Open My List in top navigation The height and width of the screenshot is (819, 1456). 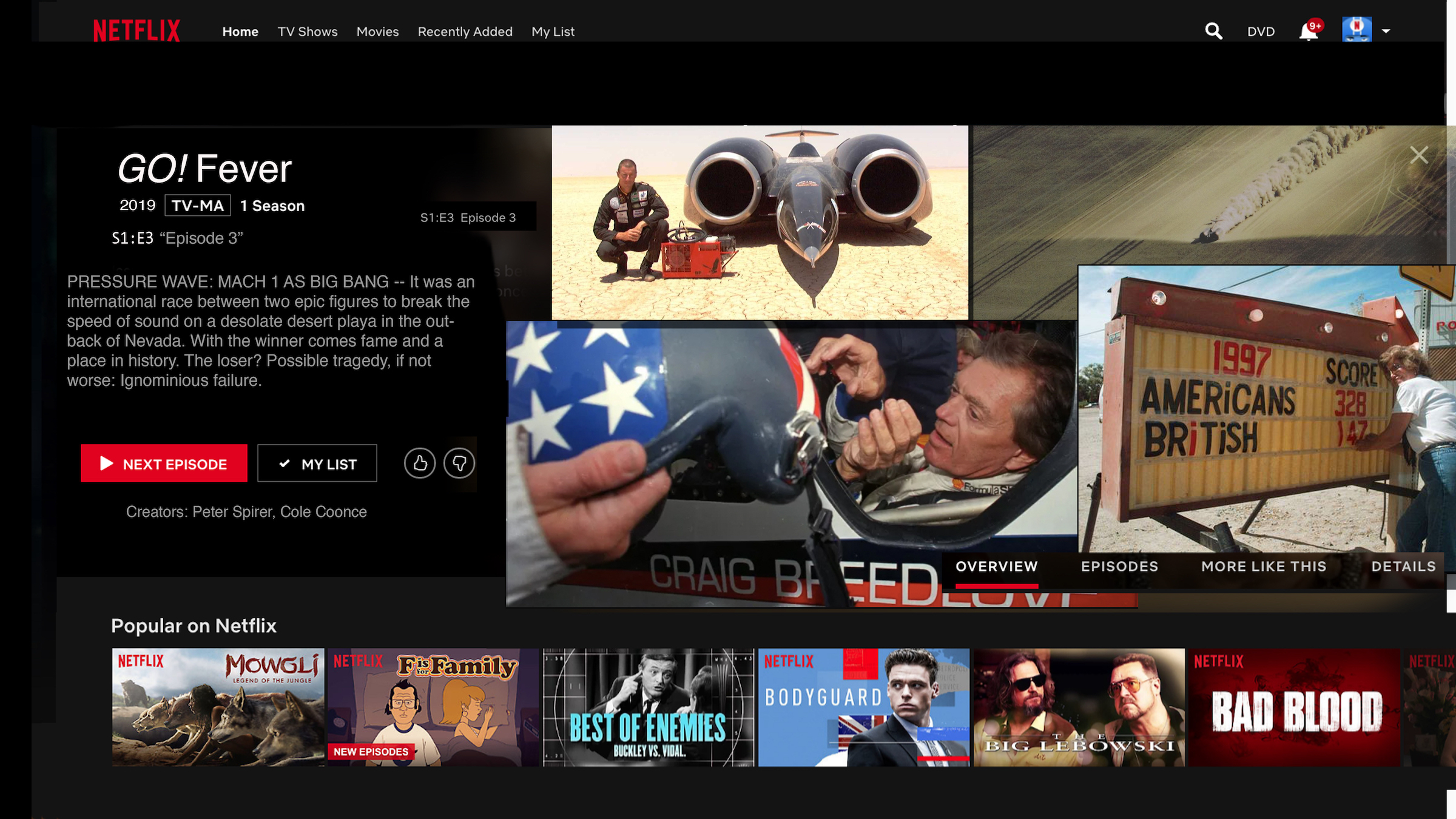(x=553, y=32)
